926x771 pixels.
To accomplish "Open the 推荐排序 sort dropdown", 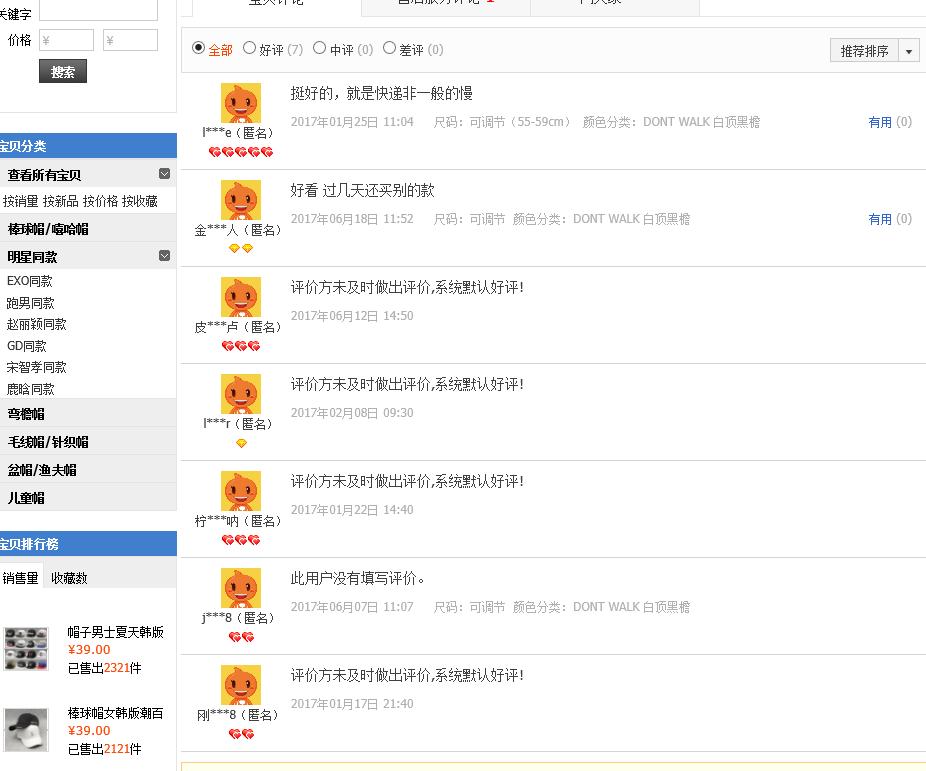I will click(x=863, y=50).
